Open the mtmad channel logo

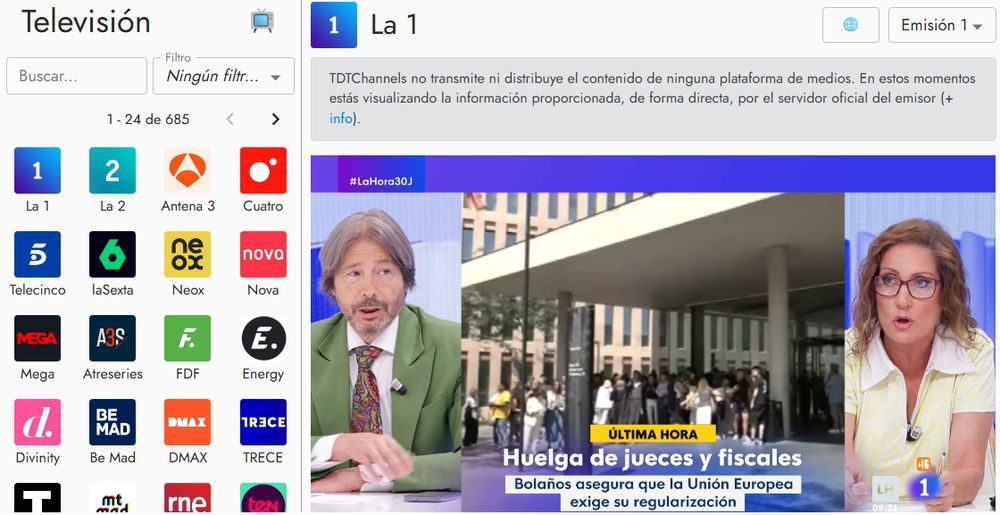pos(112,498)
